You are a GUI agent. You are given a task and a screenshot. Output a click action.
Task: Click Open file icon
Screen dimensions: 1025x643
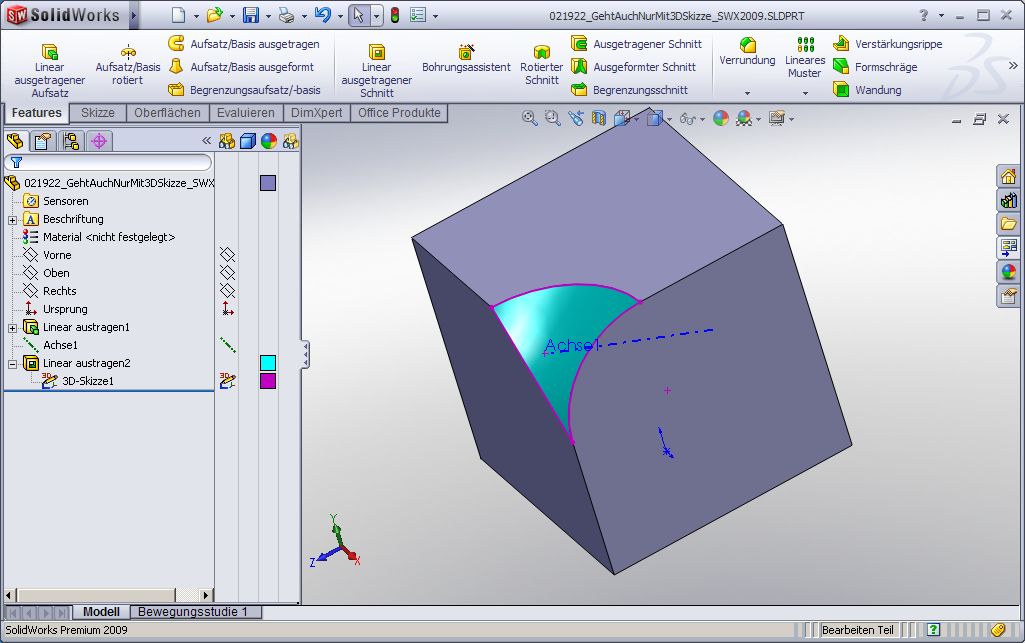(214, 15)
